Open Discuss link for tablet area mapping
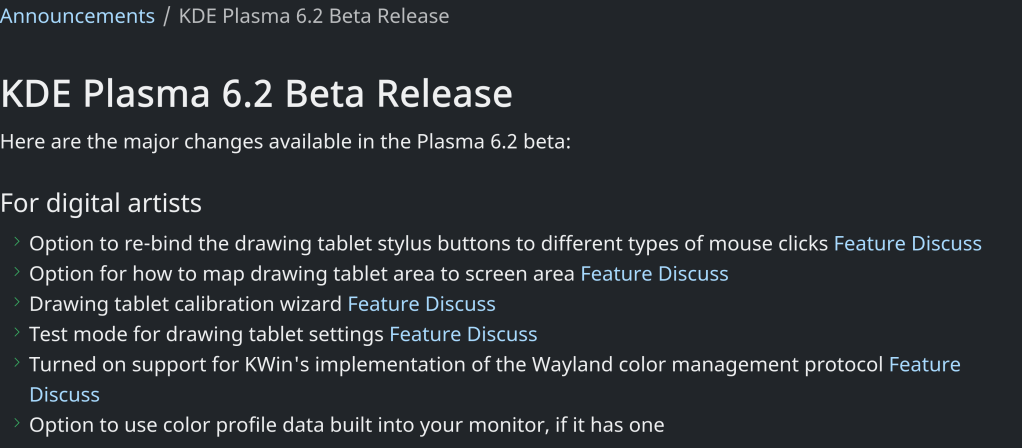The image size is (1022, 448). 695,273
